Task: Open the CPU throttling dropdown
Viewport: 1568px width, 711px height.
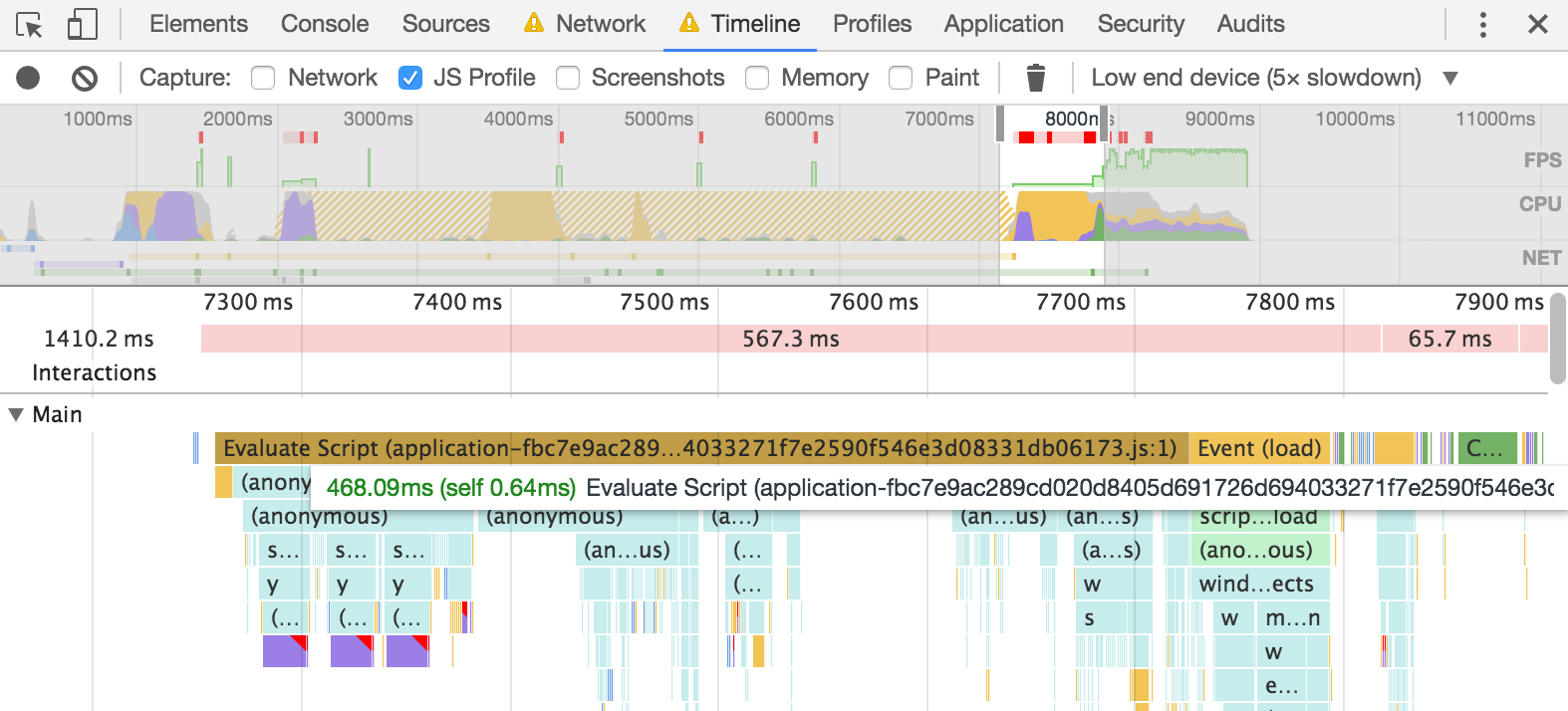Action: (1450, 78)
